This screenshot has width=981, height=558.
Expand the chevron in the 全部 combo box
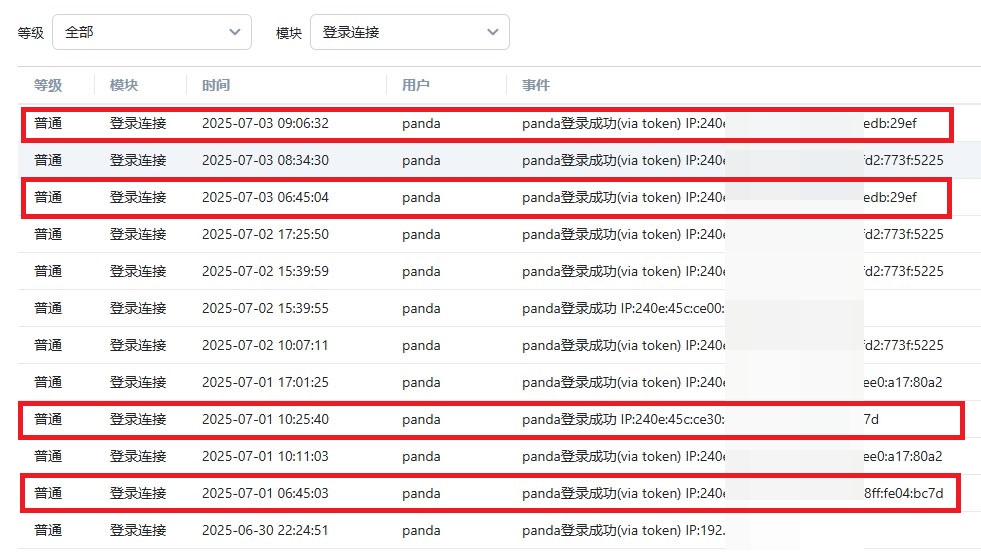point(235,32)
